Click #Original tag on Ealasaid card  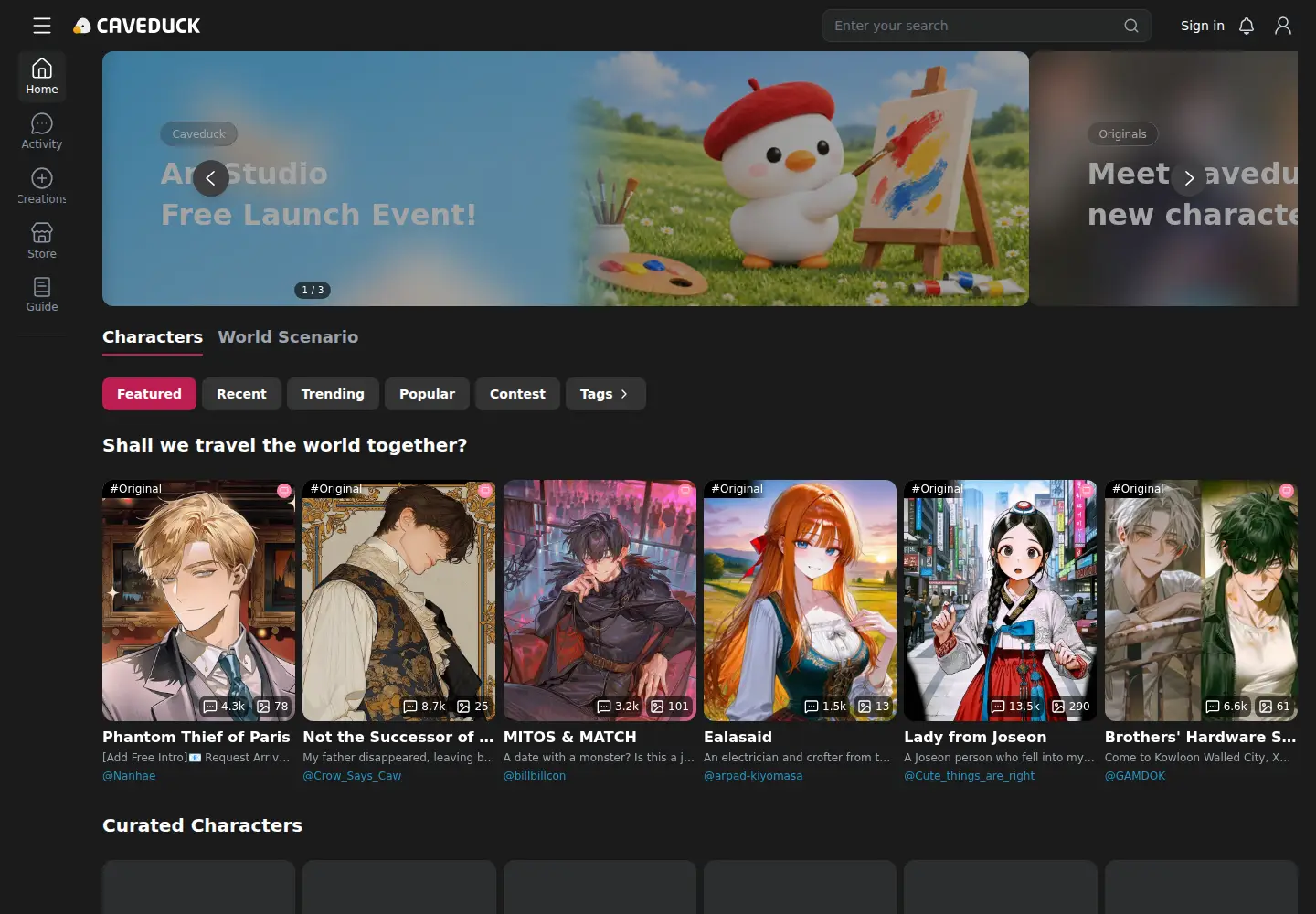click(737, 489)
